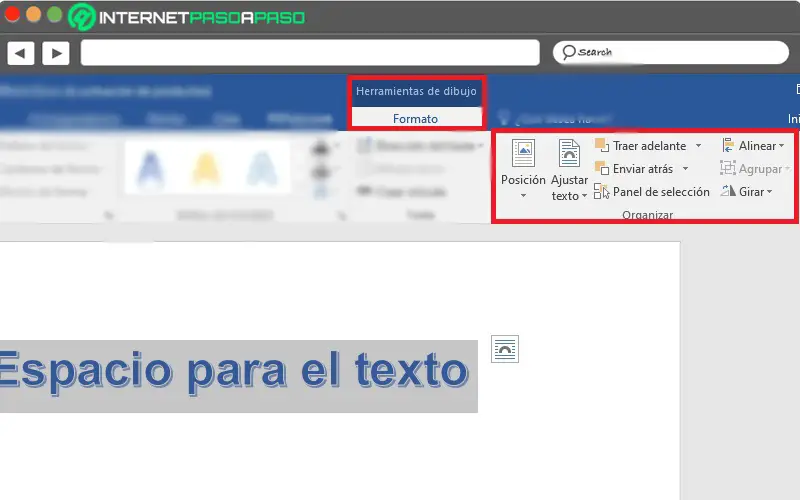Click the layout options icon beside the text box
Viewport: 800px width, 500px height.
(x=505, y=349)
